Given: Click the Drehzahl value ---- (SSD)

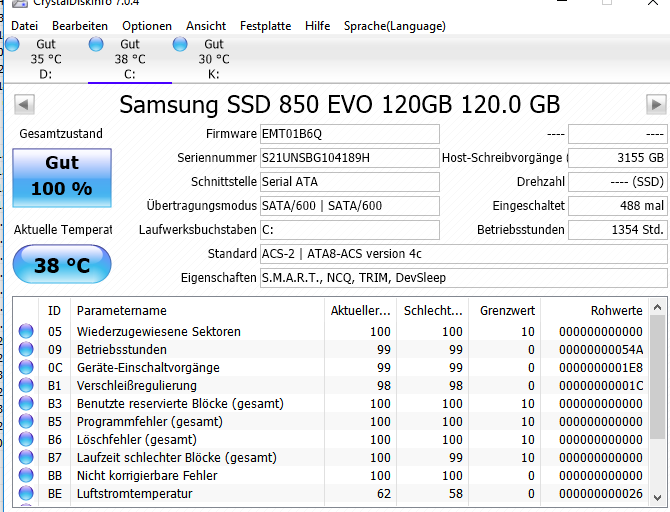Looking at the screenshot, I should (x=617, y=182).
